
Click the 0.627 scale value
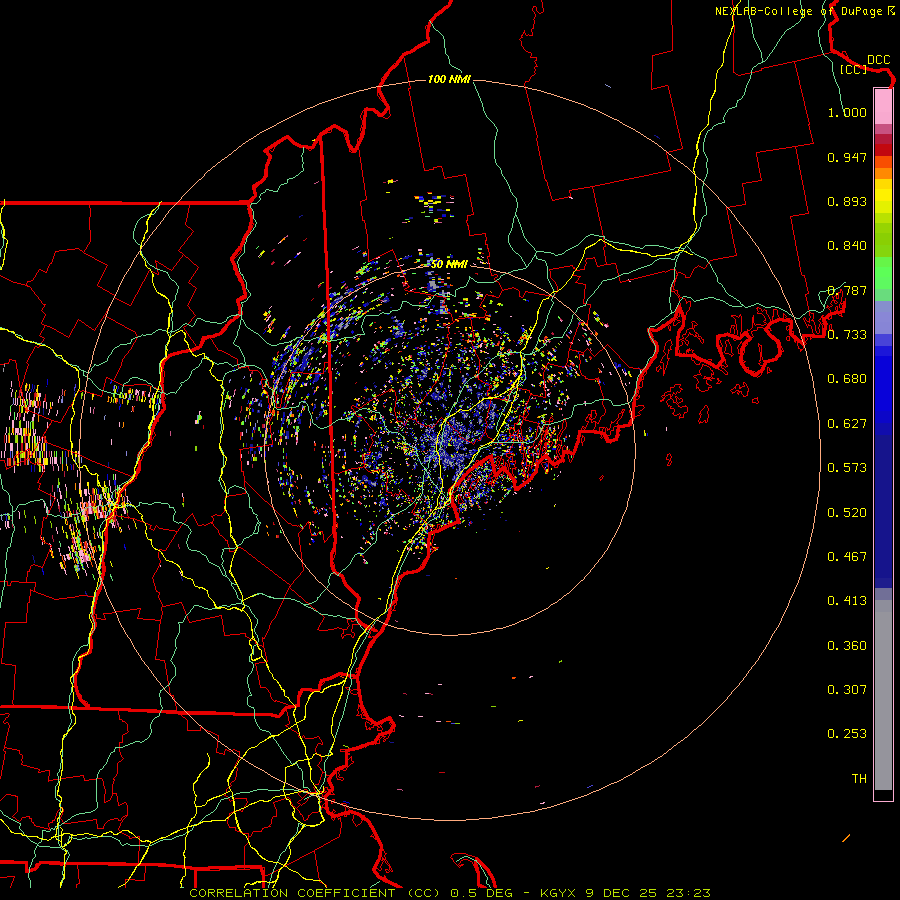[x=847, y=424]
